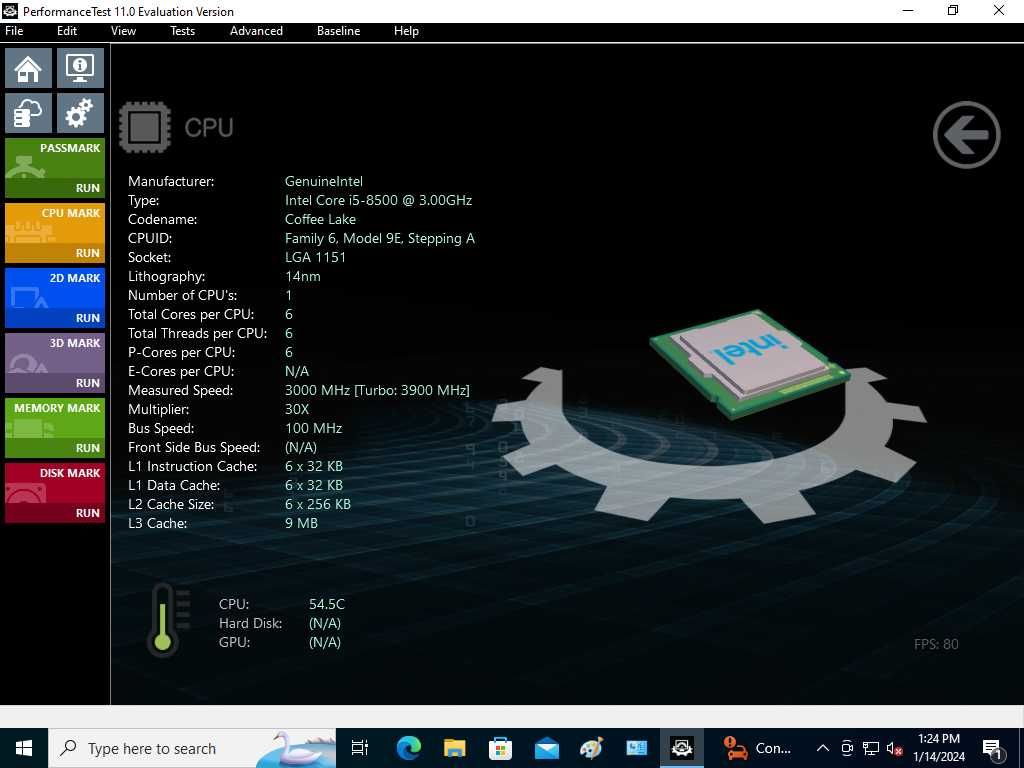Run the Memory Mark test
This screenshot has height=768, width=1024.
55,428
